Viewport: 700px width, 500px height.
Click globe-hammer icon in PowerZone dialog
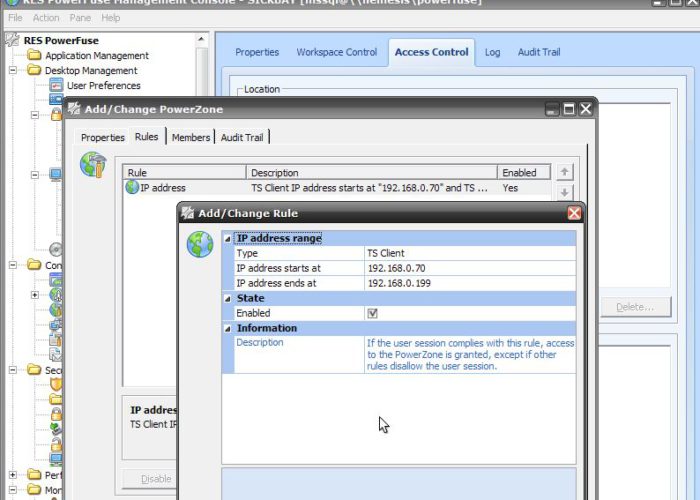point(93,164)
